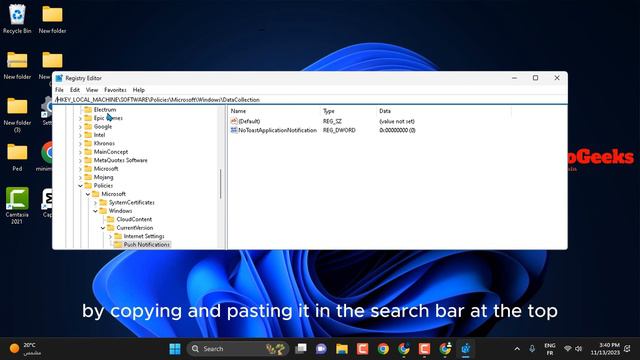Viewport: 640px width, 360px height.
Task: Select the Khronos folder icon
Action: pyautogui.click(x=88, y=143)
